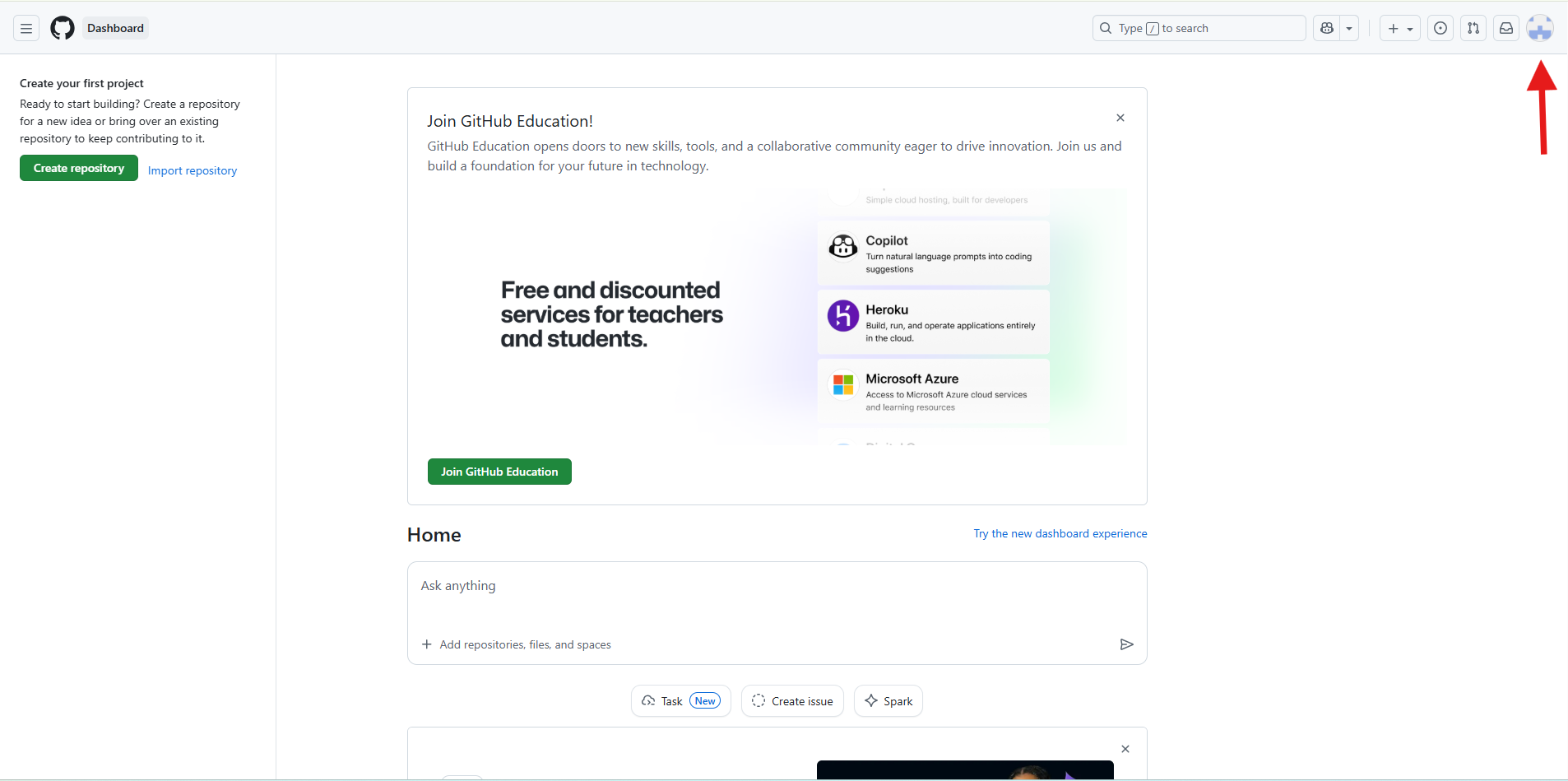Open the hamburger navigation menu

coord(26,28)
